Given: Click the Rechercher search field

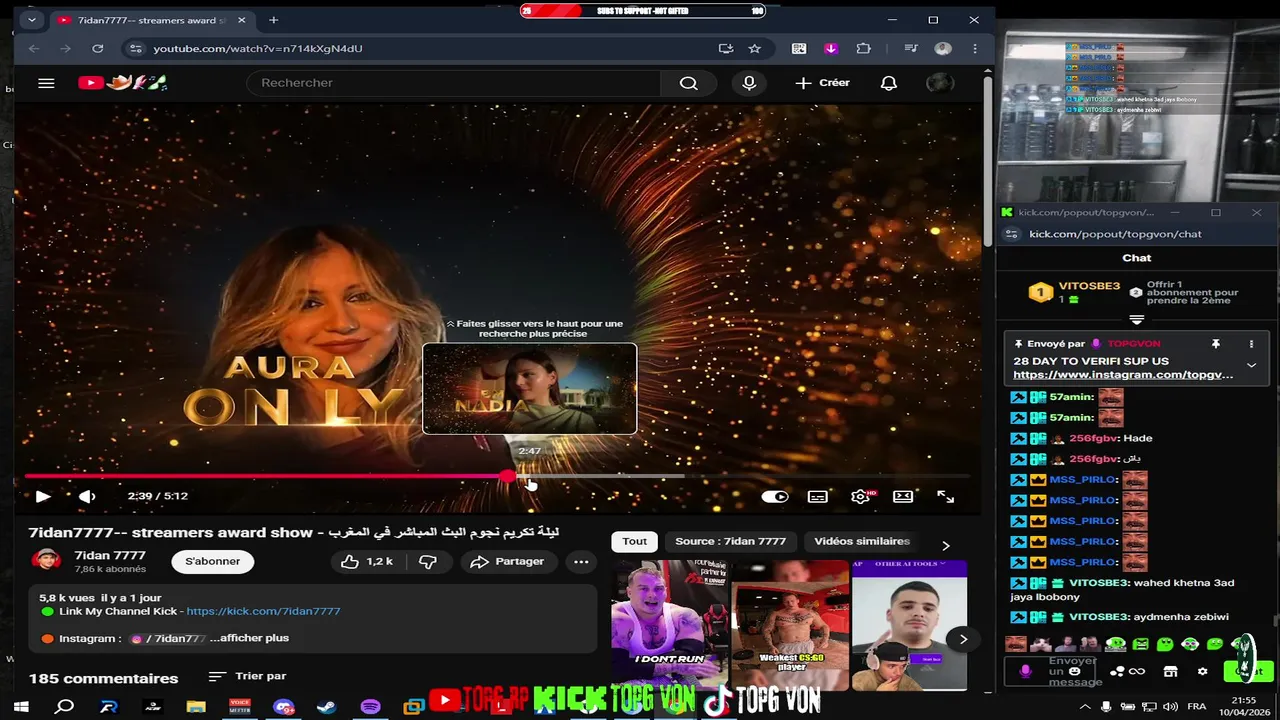Looking at the screenshot, I should [453, 83].
